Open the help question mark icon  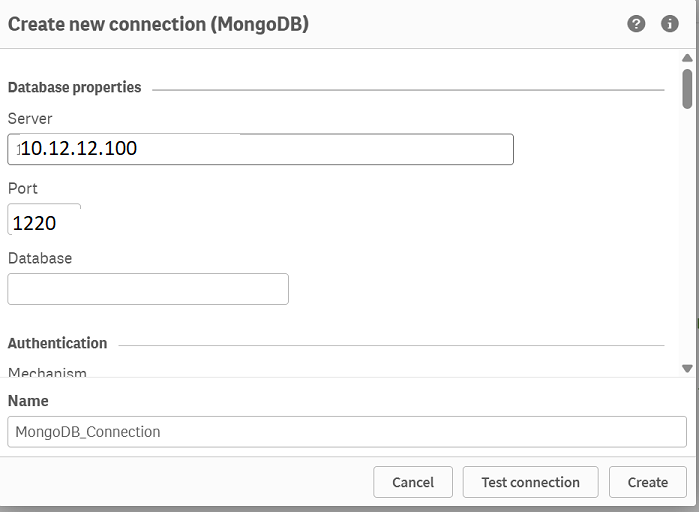coord(636,24)
